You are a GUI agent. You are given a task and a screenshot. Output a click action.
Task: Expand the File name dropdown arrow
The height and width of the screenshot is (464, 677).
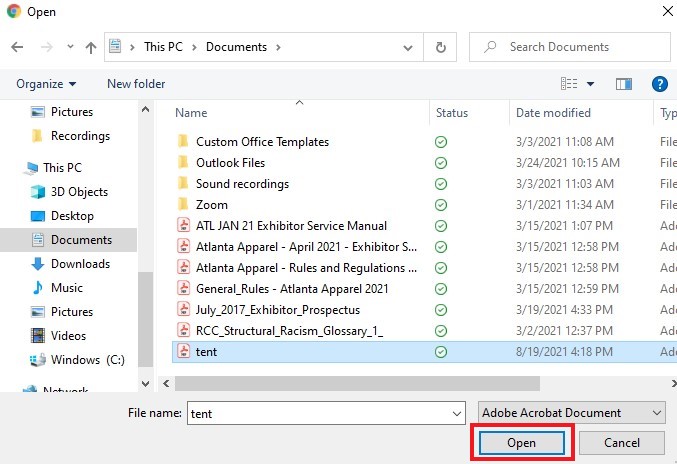(457, 413)
